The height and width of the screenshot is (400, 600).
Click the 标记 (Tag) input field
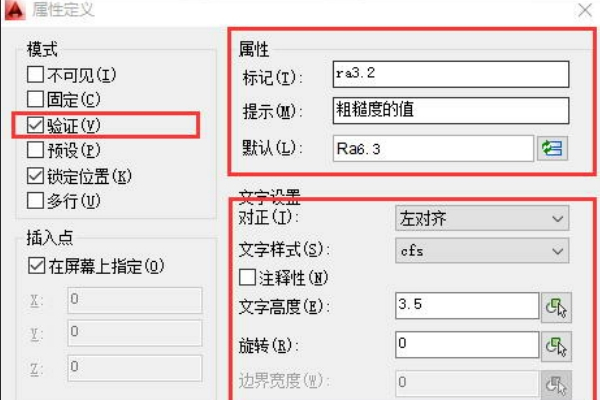pyautogui.click(x=450, y=74)
